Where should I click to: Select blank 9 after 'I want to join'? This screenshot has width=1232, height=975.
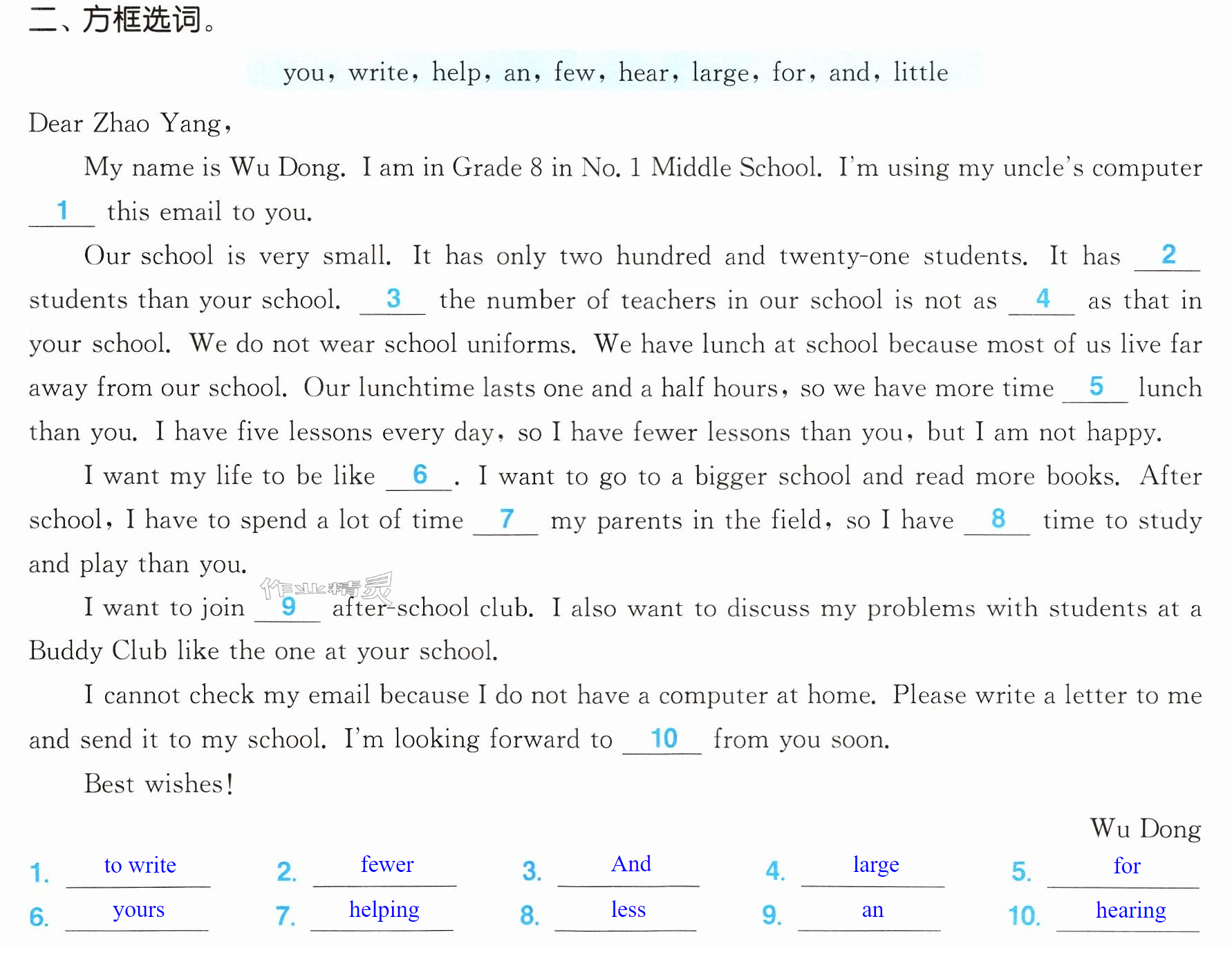point(288,608)
